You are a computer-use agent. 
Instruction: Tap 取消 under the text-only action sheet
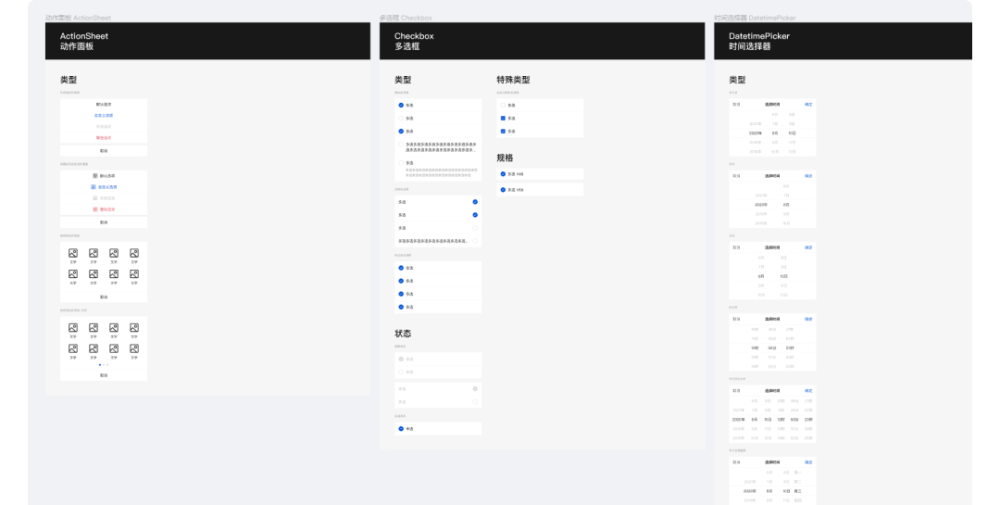pos(103,151)
